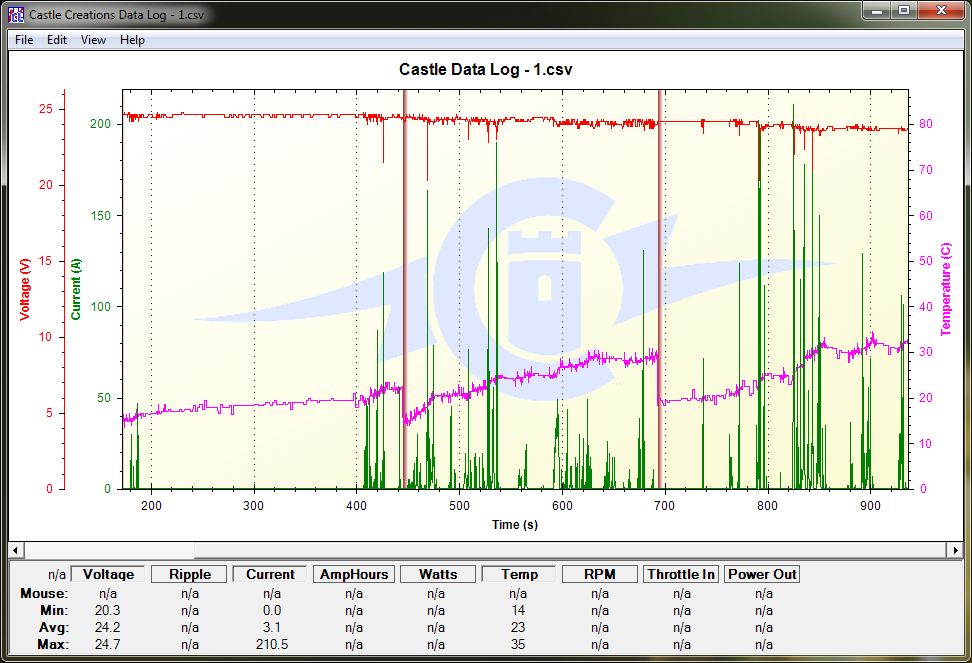Click the 'Current (A)' axis label
This screenshot has height=663, width=972.
click(x=76, y=289)
